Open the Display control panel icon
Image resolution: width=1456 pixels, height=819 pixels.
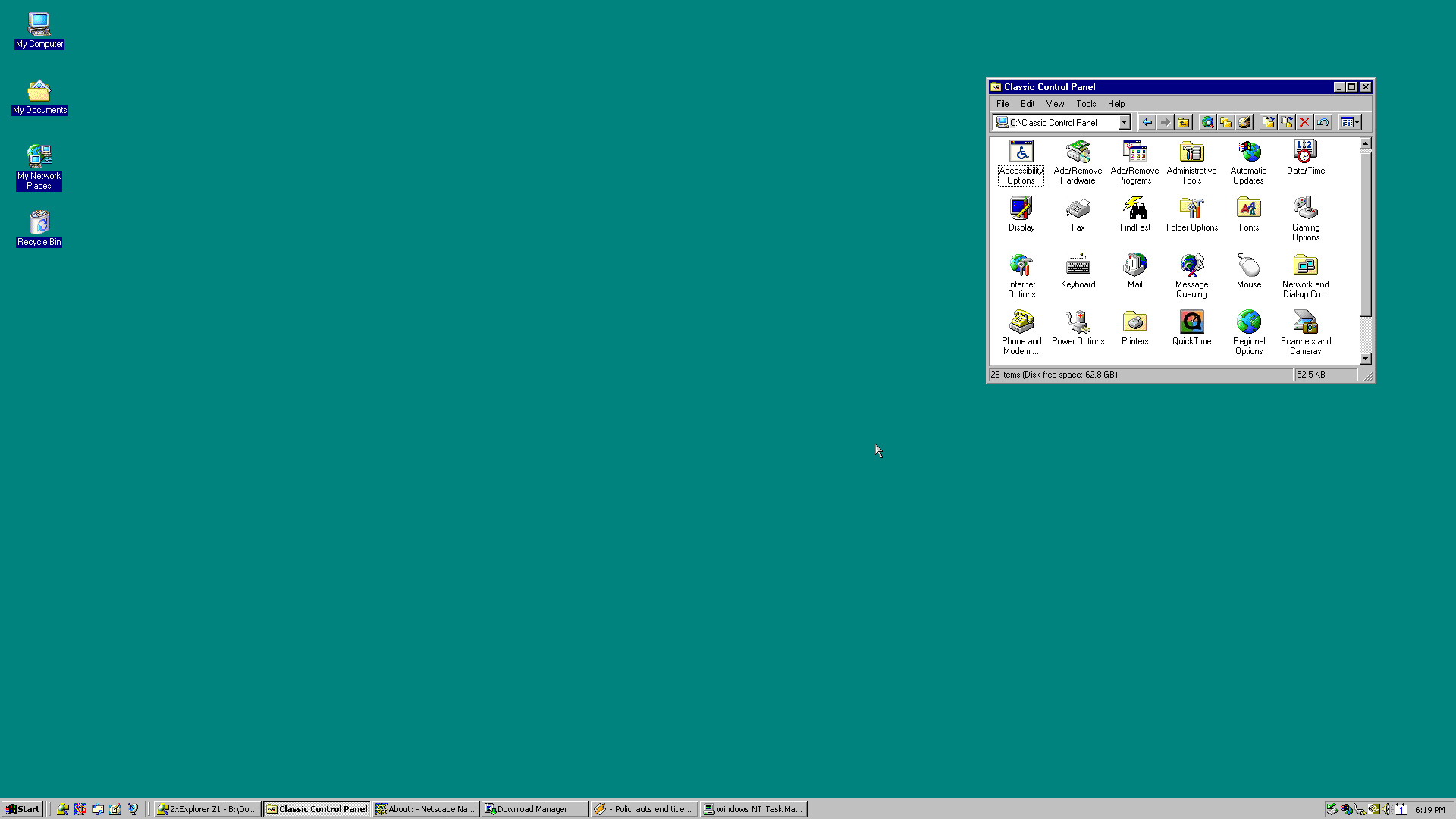point(1021,214)
